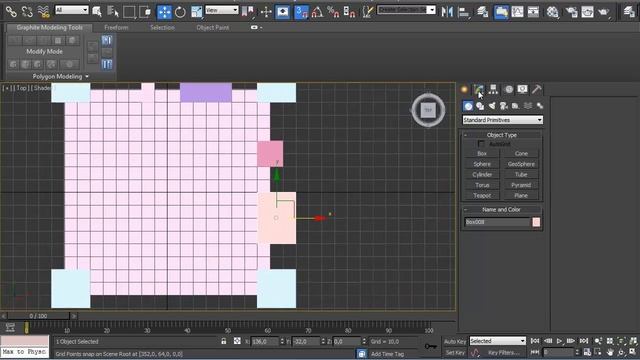This screenshot has height=360, width=640.
Task: Toggle Keyboard Shortcut Override icon
Action: [282, 11]
